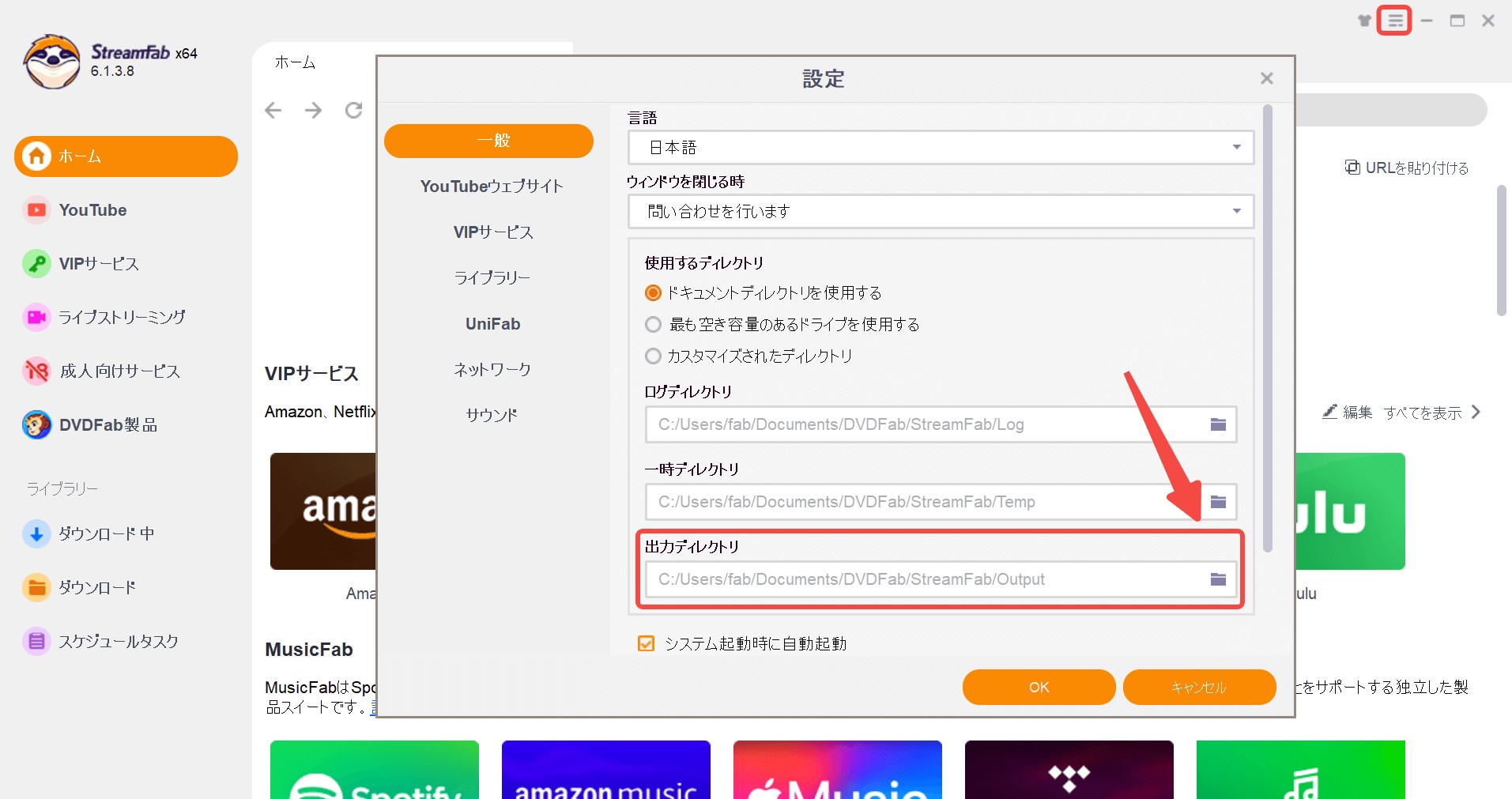The image size is (1512, 799).
Task: Go back with the left arrow
Action: pos(273,110)
